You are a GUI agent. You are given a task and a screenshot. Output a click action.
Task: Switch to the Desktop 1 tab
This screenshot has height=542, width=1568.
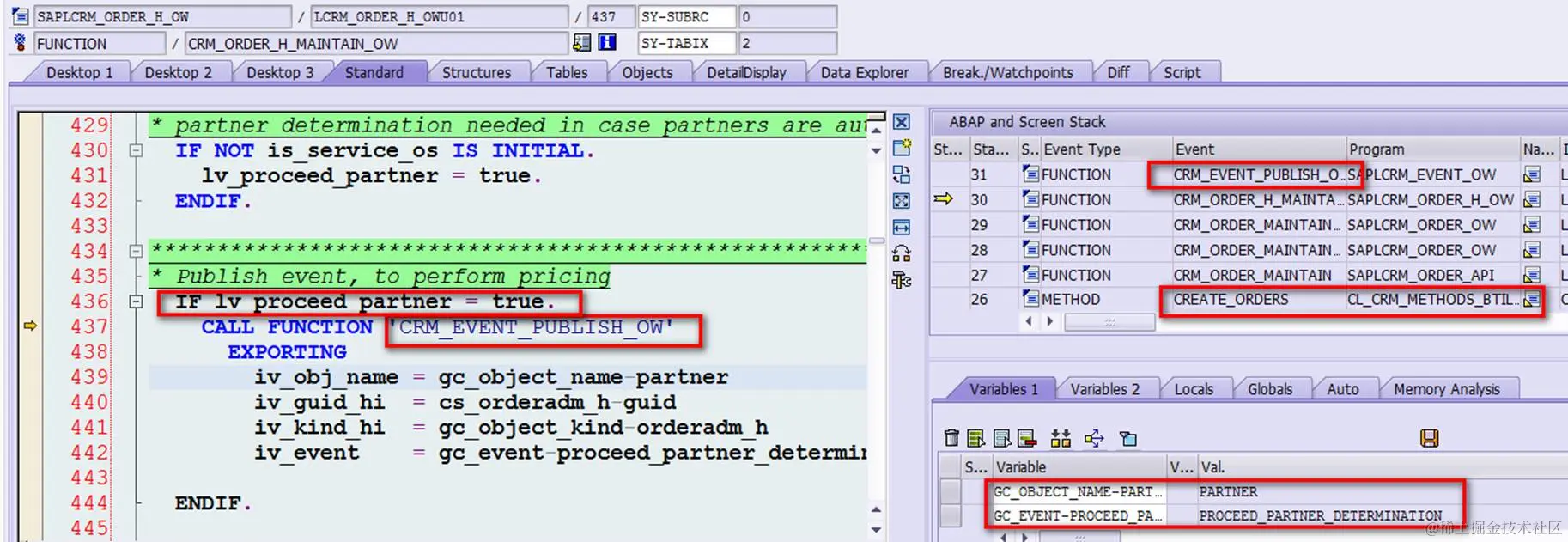coord(79,72)
